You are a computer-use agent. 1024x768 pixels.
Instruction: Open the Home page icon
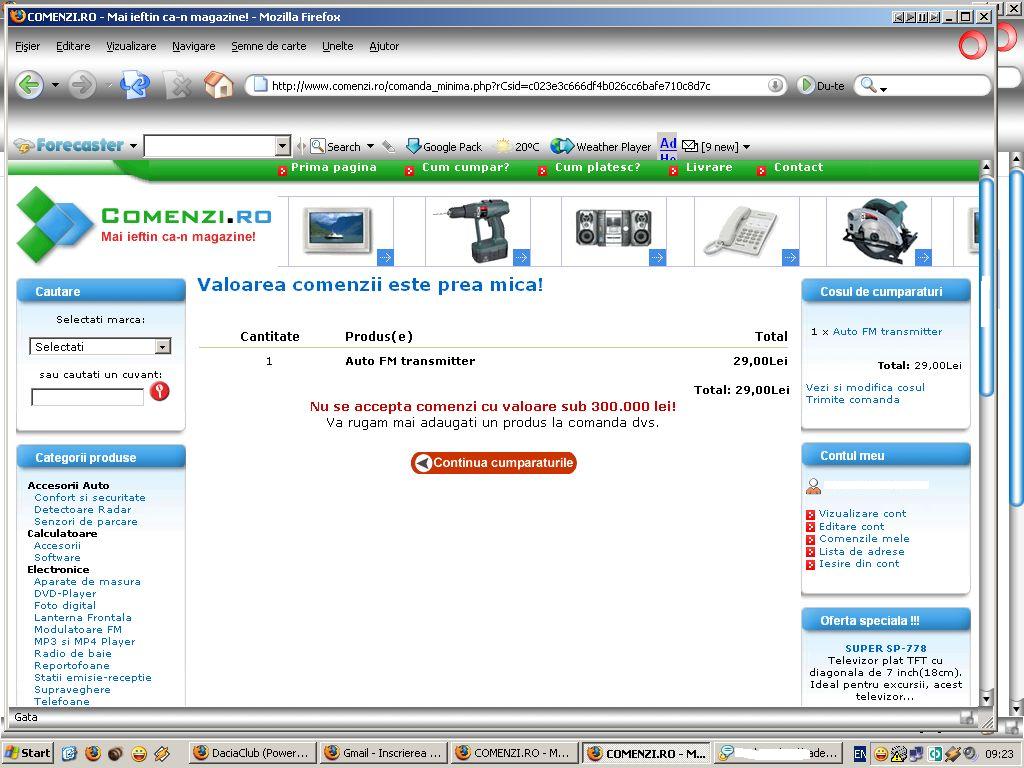[x=218, y=85]
